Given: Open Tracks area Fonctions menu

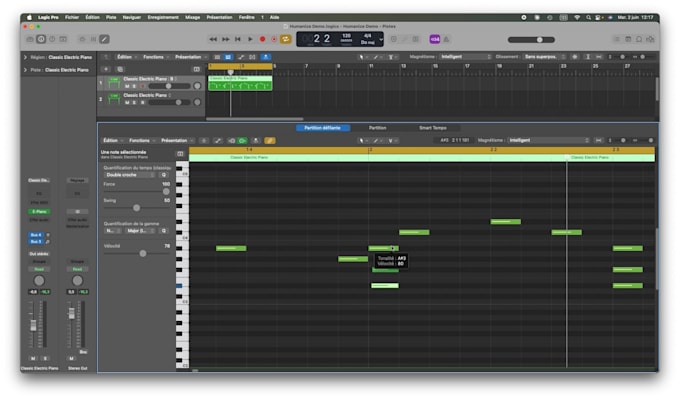Looking at the screenshot, I should click(x=155, y=57).
